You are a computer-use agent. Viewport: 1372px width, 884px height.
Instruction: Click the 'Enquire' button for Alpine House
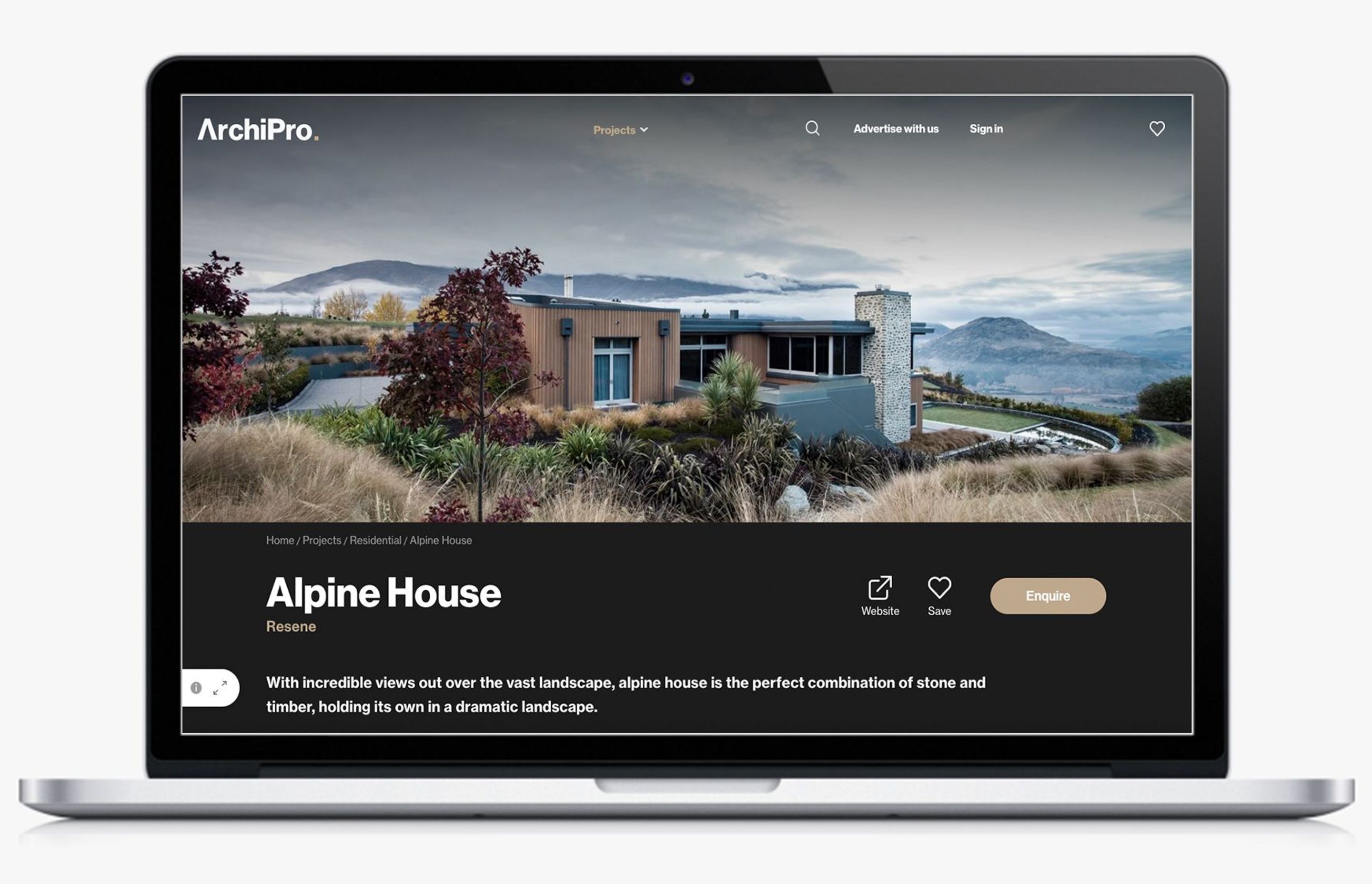1048,595
